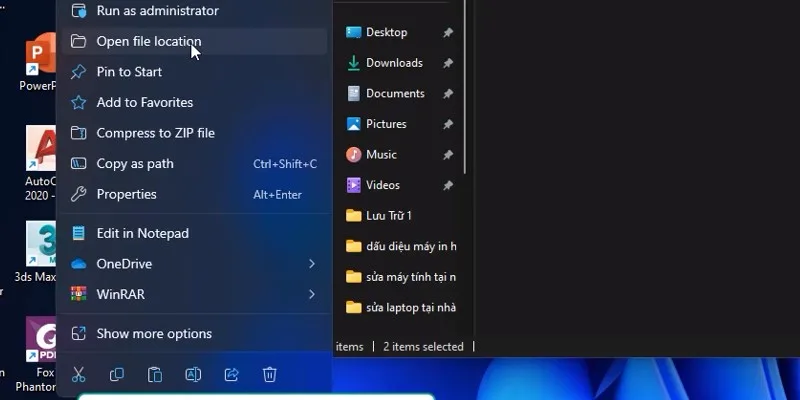Click the Cut scissors icon
This screenshot has width=800, height=400.
coord(78,374)
